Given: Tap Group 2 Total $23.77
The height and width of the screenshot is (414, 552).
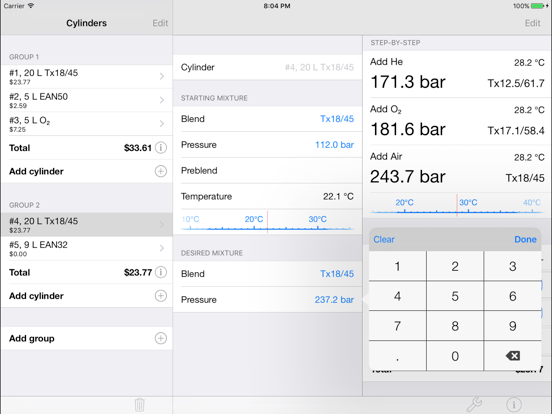Looking at the screenshot, I should [87, 272].
